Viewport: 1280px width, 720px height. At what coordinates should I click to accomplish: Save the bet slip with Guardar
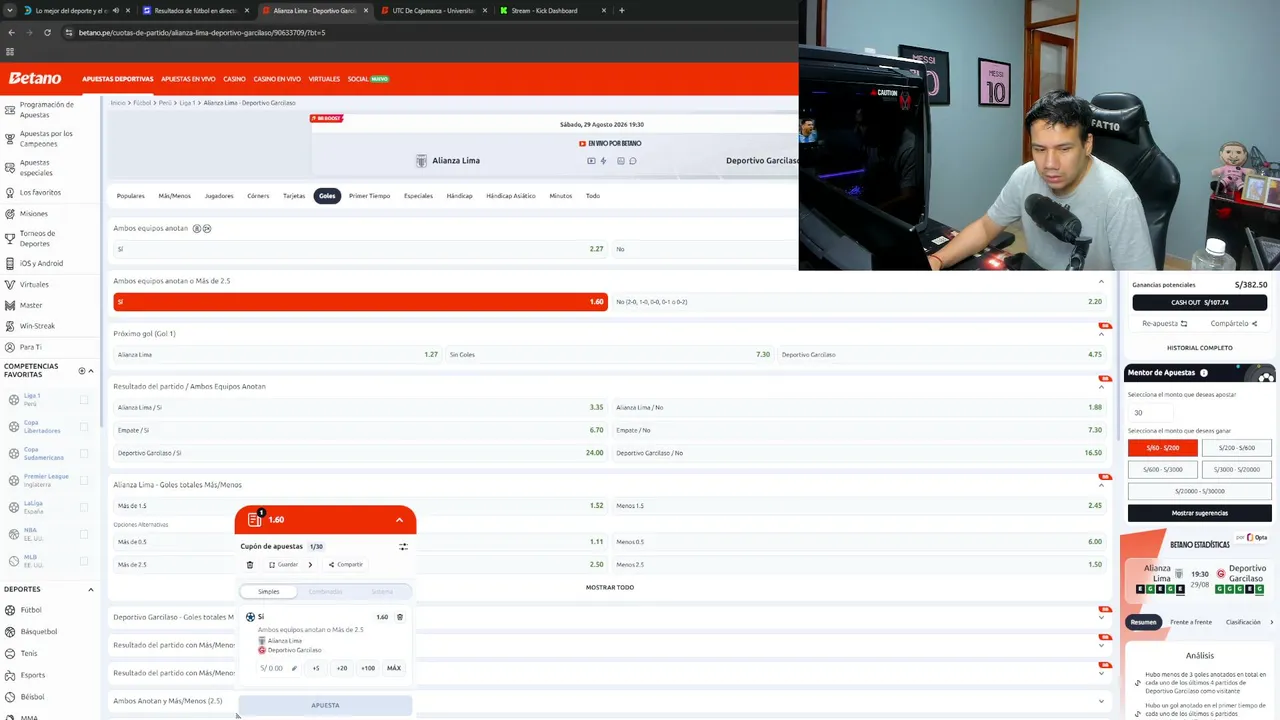click(x=284, y=565)
